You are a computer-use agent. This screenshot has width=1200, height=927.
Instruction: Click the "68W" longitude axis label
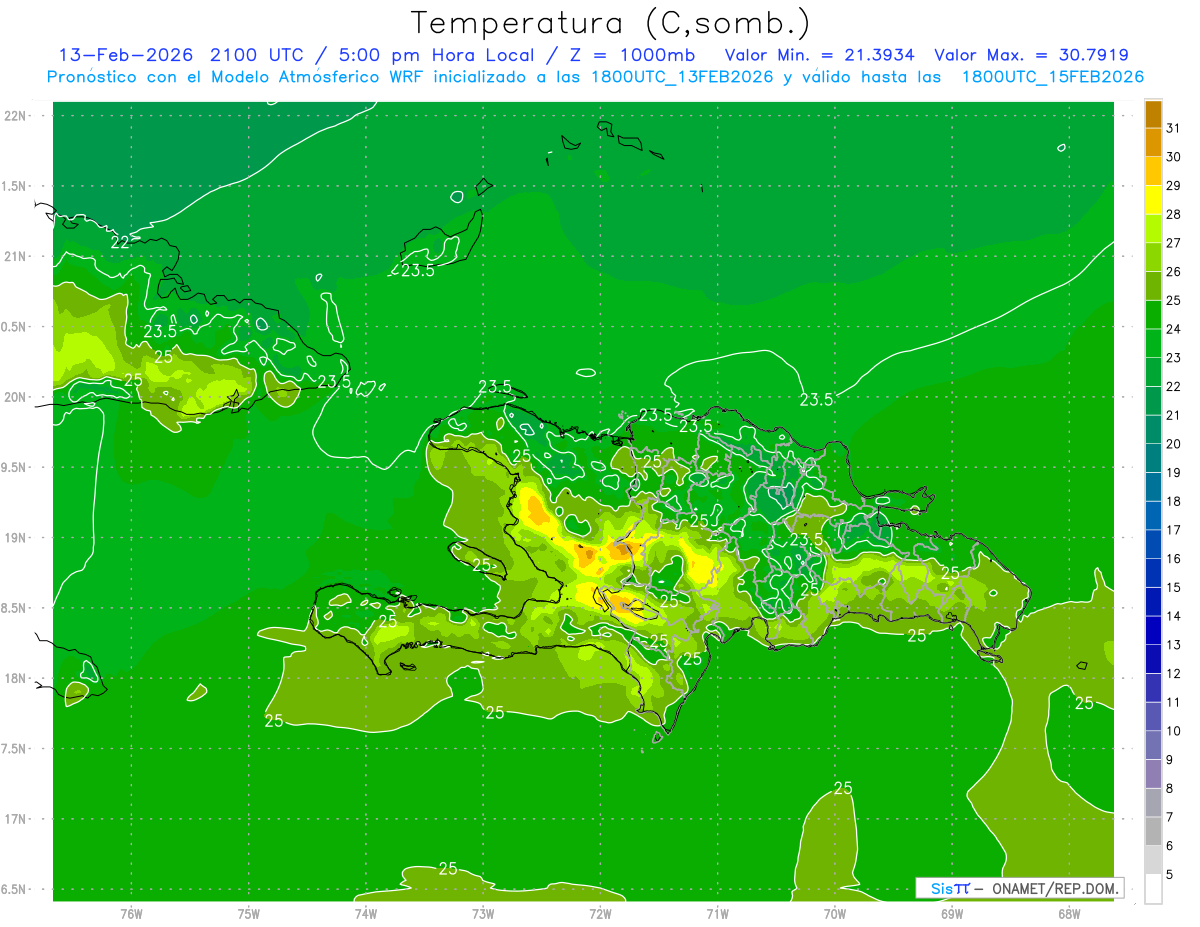[1069, 913]
